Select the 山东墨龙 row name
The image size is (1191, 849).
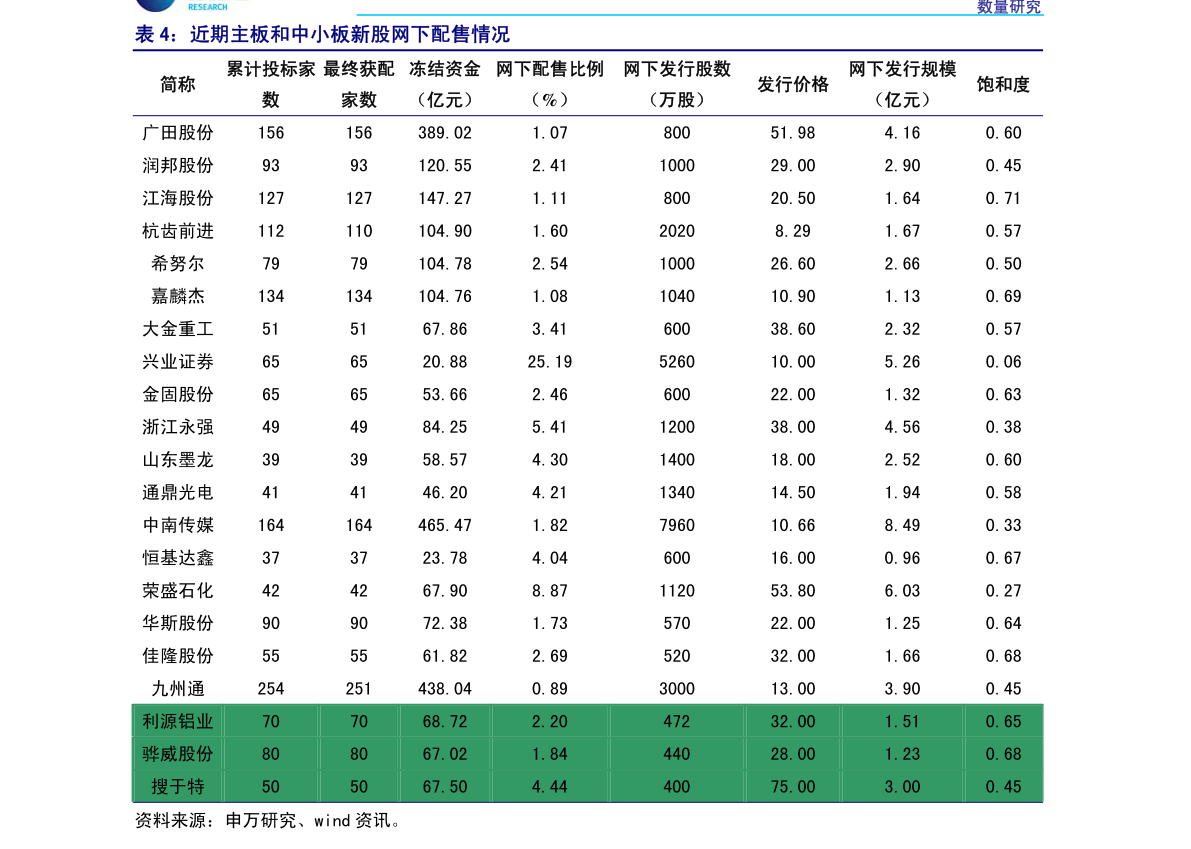click(x=178, y=459)
